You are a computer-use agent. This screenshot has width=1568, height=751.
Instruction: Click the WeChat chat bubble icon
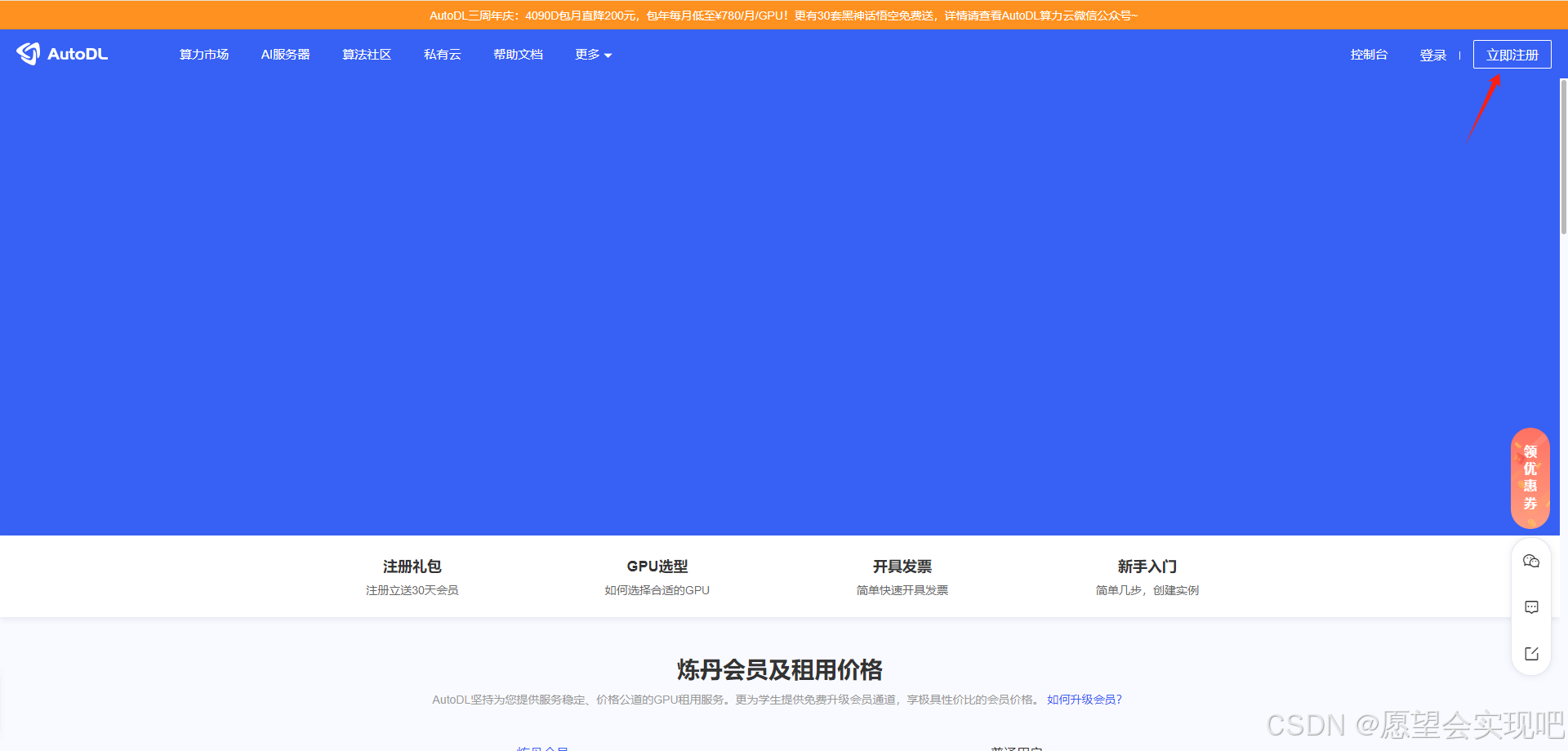pyautogui.click(x=1531, y=561)
